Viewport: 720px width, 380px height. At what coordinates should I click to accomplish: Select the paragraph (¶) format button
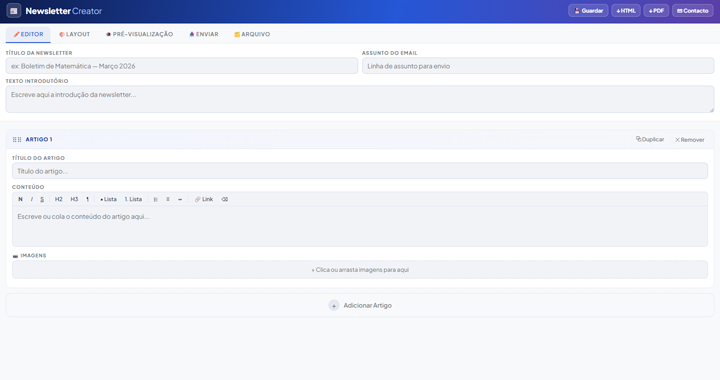pyautogui.click(x=87, y=199)
